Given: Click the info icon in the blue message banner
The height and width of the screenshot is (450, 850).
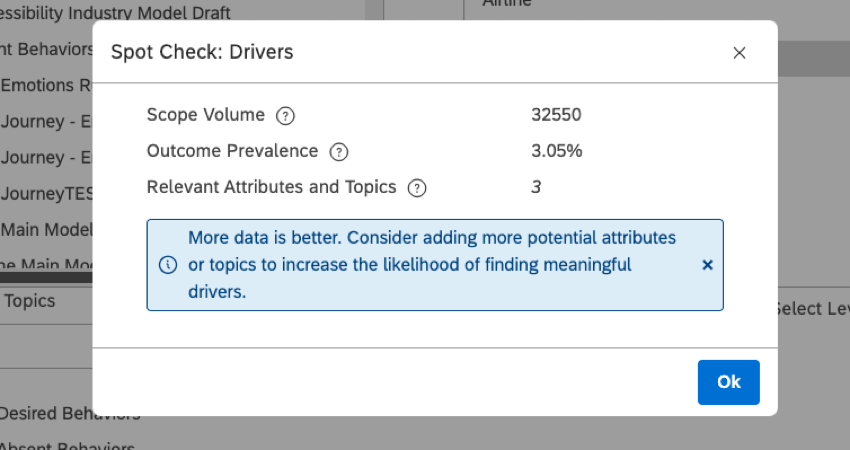Looking at the screenshot, I should pos(168,265).
